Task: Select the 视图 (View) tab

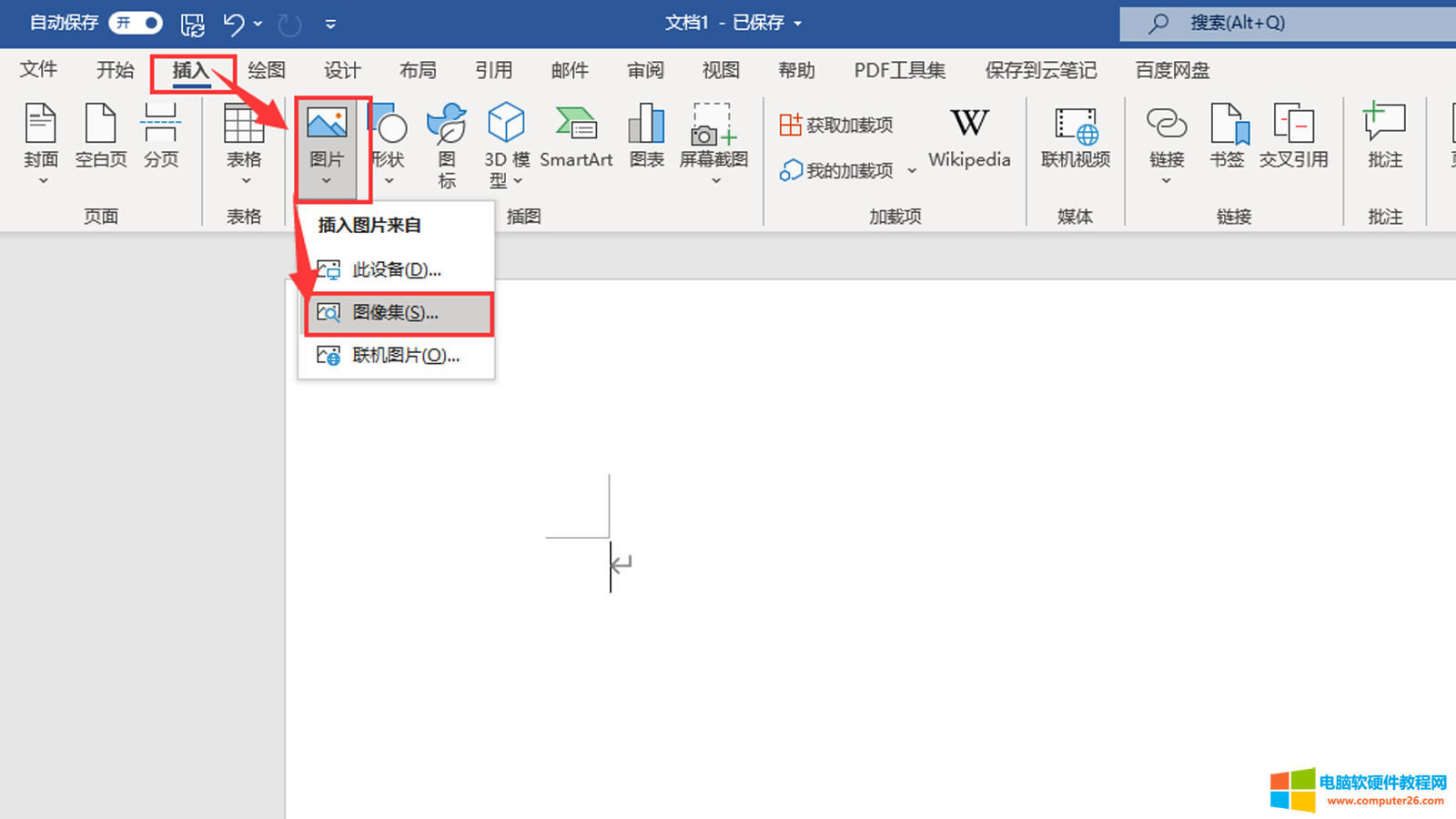Action: click(x=721, y=70)
